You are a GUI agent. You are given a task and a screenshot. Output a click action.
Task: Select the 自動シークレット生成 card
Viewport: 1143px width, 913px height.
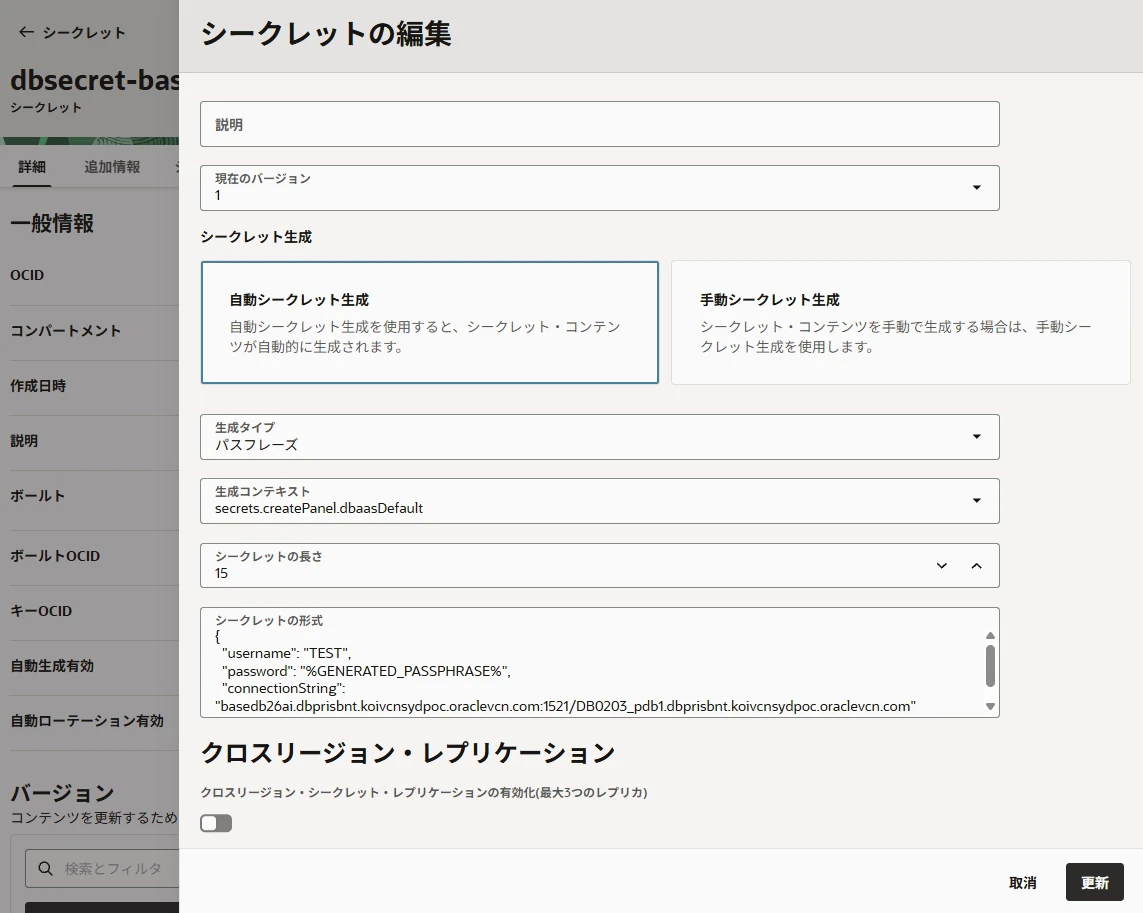tap(429, 322)
